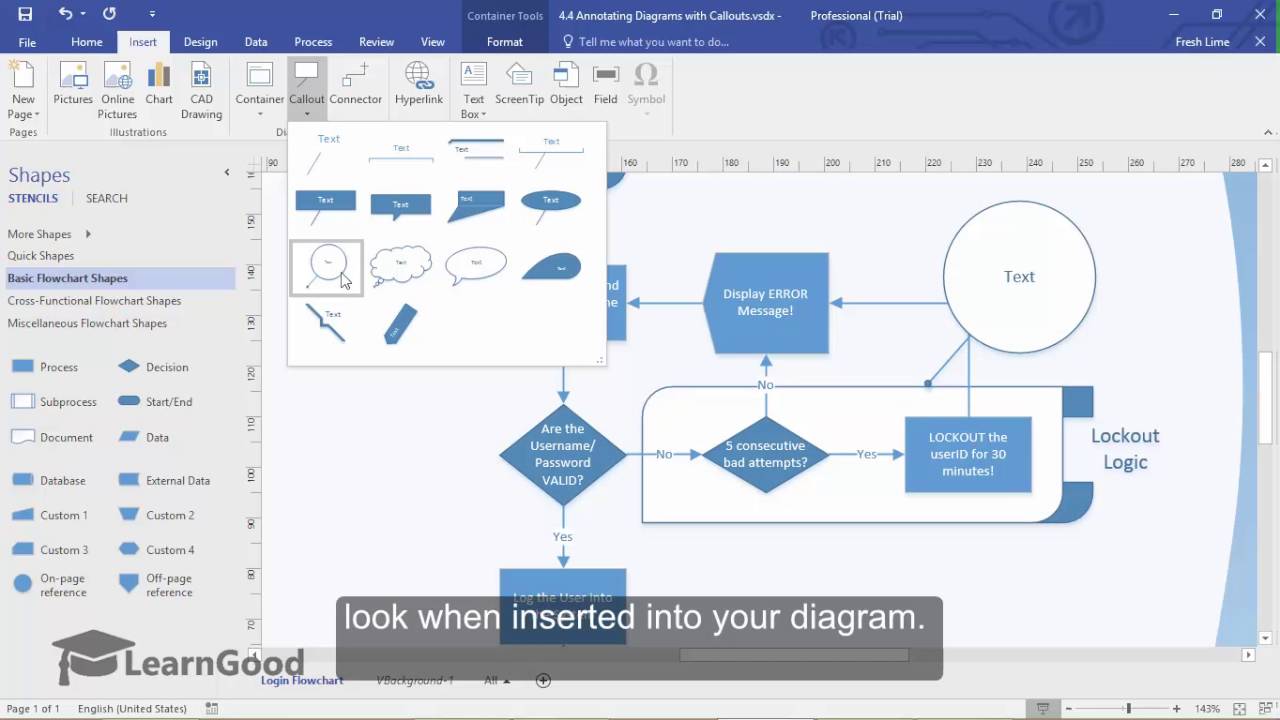Select the Document shape master

[51, 437]
